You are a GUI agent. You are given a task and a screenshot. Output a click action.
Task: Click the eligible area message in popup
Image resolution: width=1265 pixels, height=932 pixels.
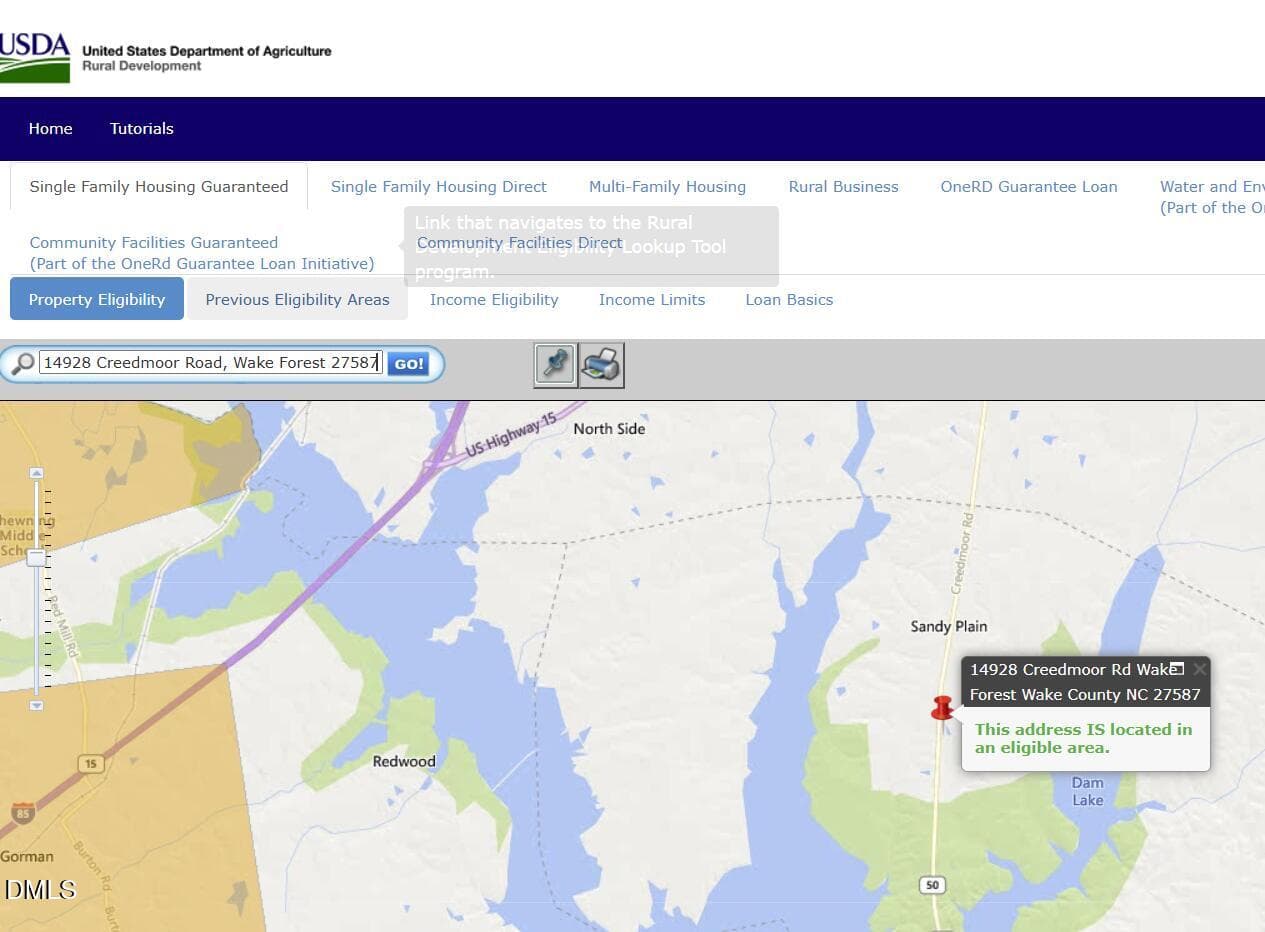(x=1083, y=738)
